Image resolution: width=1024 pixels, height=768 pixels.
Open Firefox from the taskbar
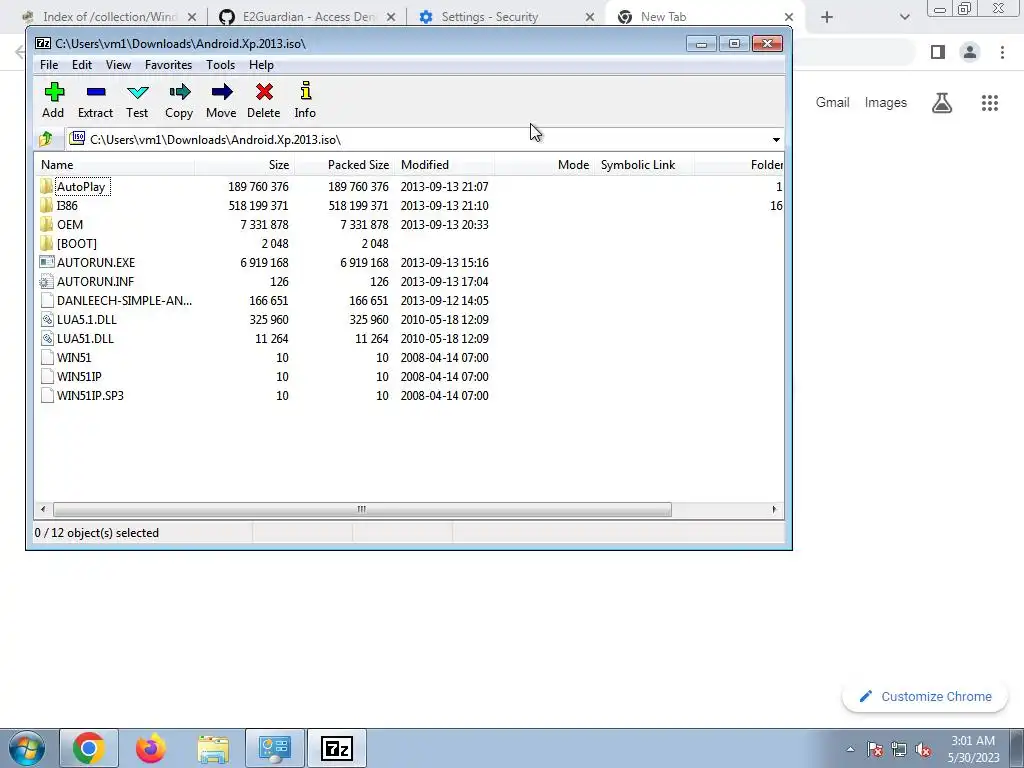151,748
